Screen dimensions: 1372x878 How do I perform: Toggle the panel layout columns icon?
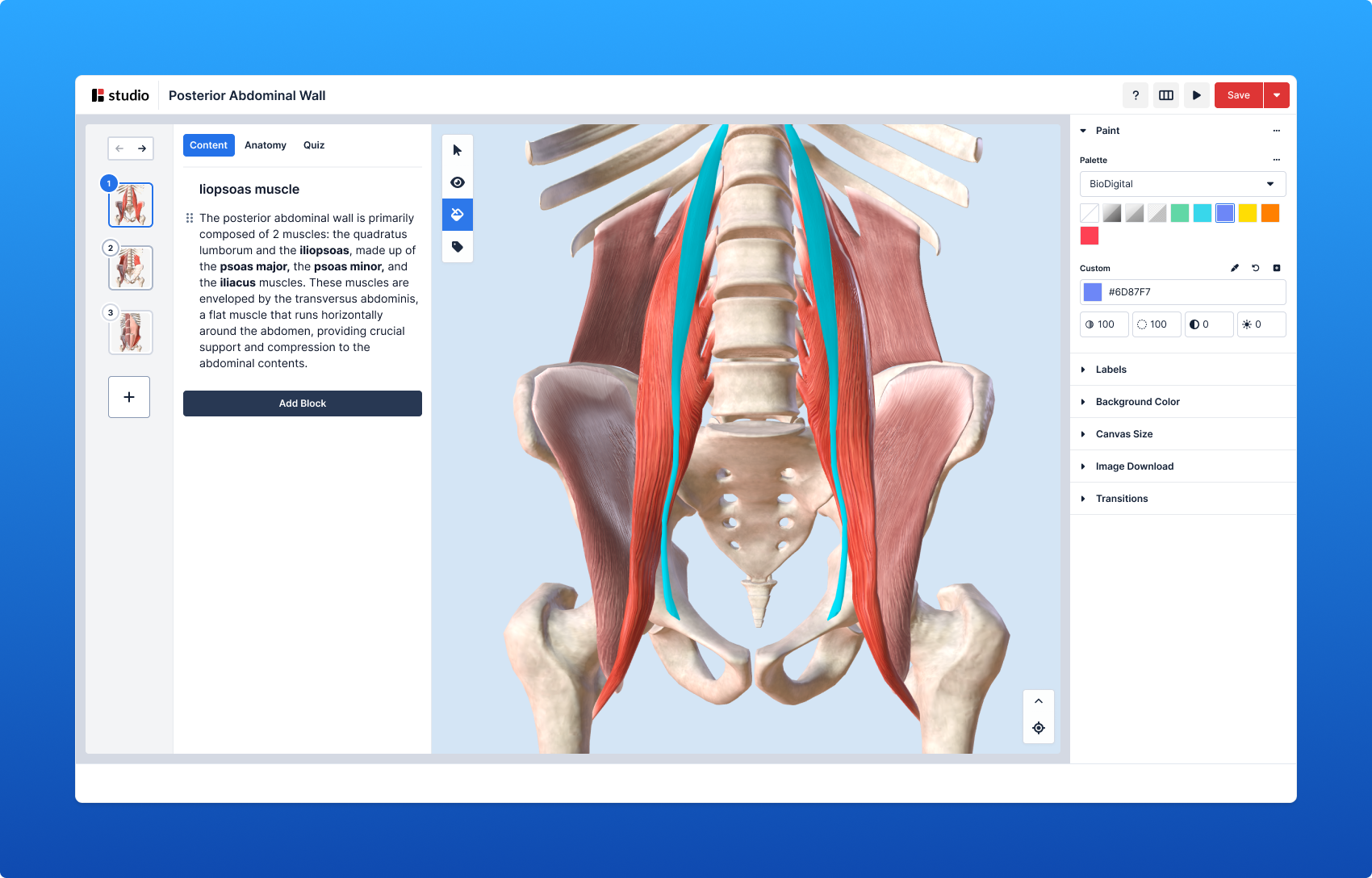coord(1166,95)
